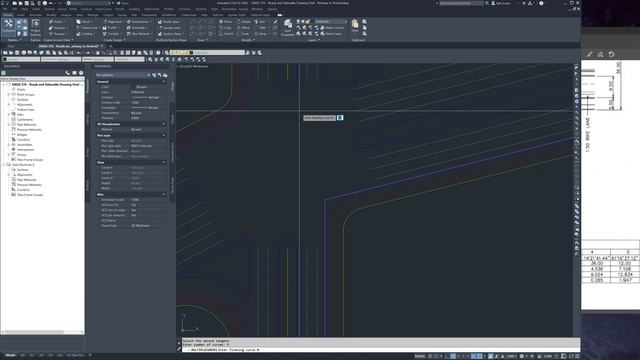Switch to the Start file tab
Screen dimensions: 640x360
(11, 47)
